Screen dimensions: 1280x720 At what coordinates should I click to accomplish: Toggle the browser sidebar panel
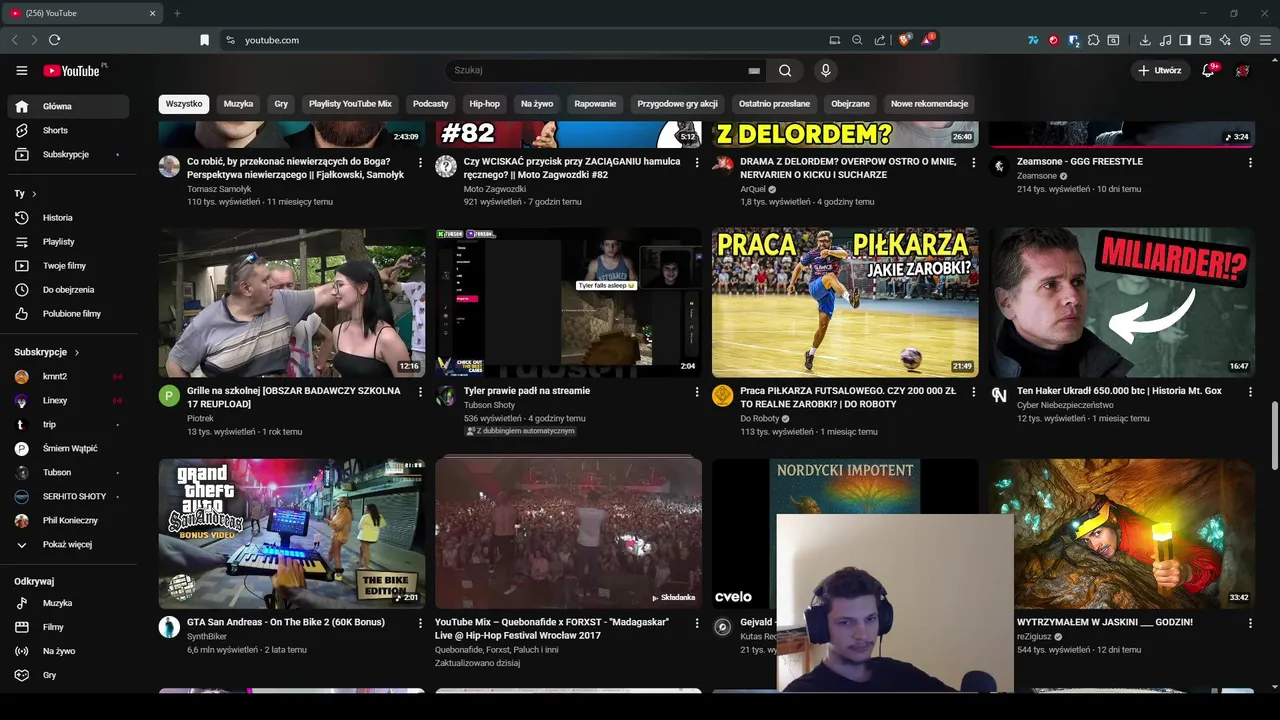[x=1185, y=40]
